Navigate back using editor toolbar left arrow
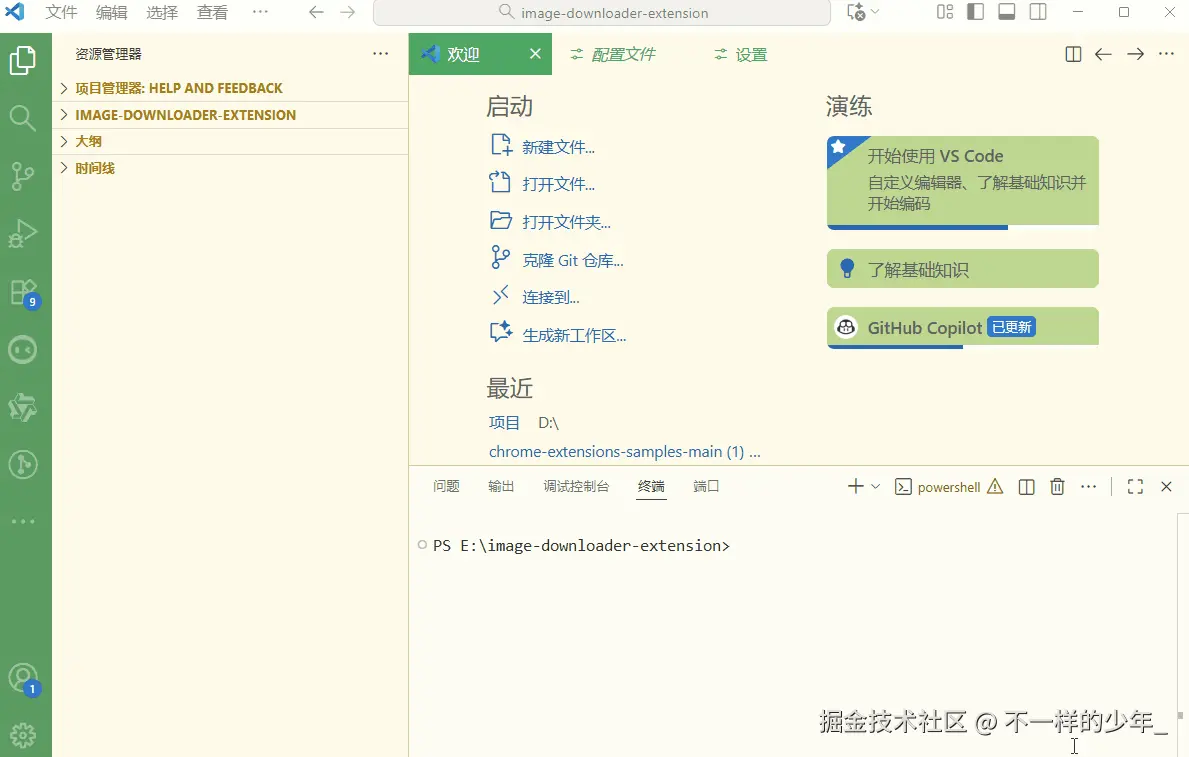Image resolution: width=1189 pixels, height=757 pixels. click(x=1103, y=54)
